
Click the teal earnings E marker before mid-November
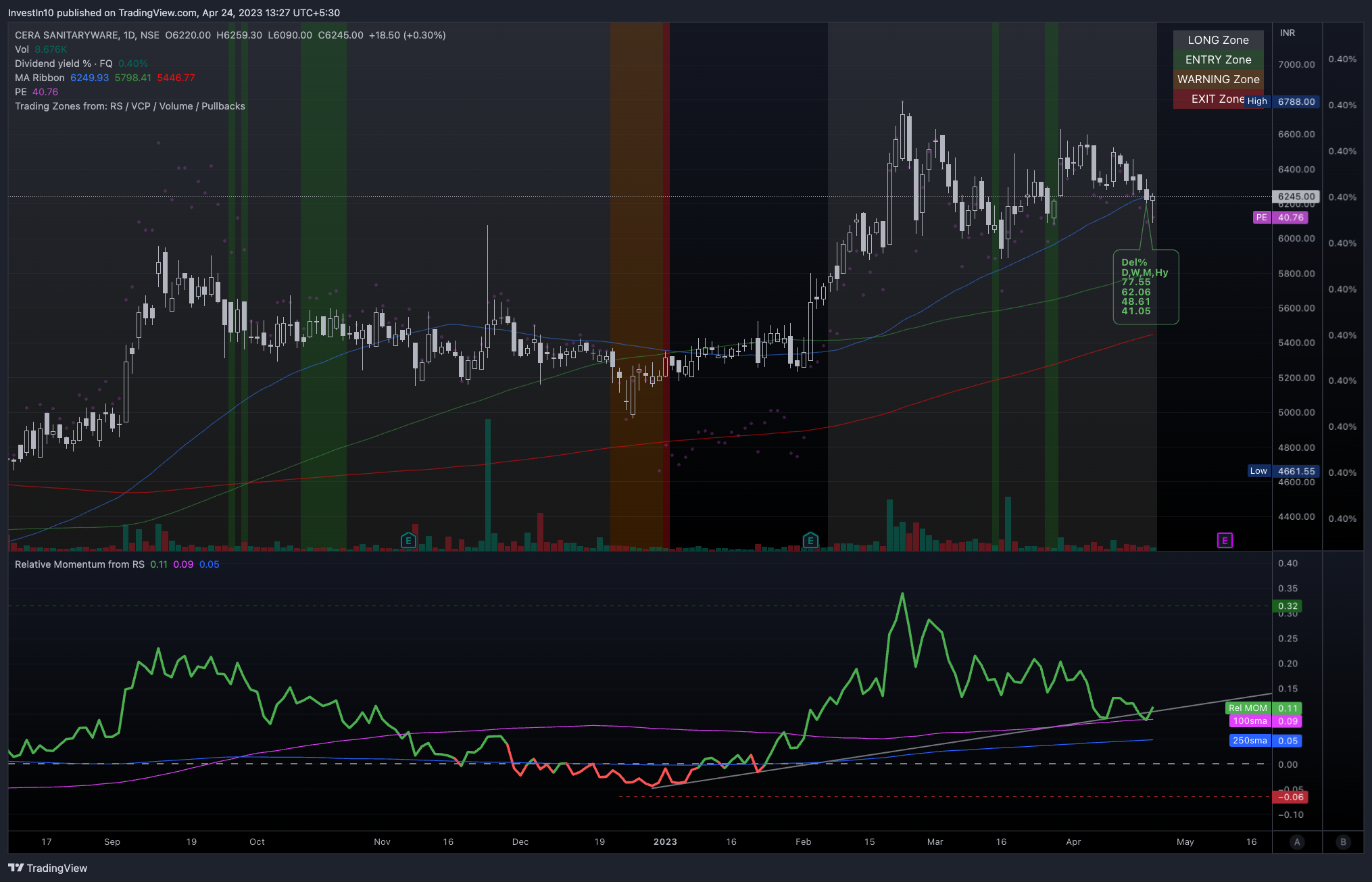click(x=408, y=540)
